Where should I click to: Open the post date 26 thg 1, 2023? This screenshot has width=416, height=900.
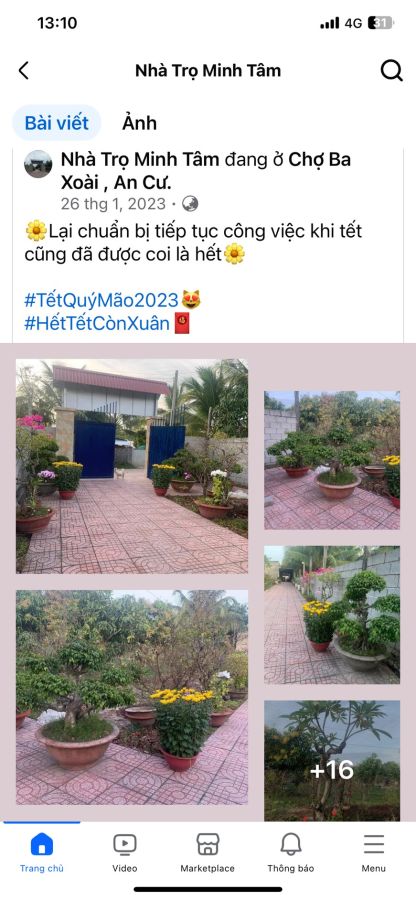[113, 204]
